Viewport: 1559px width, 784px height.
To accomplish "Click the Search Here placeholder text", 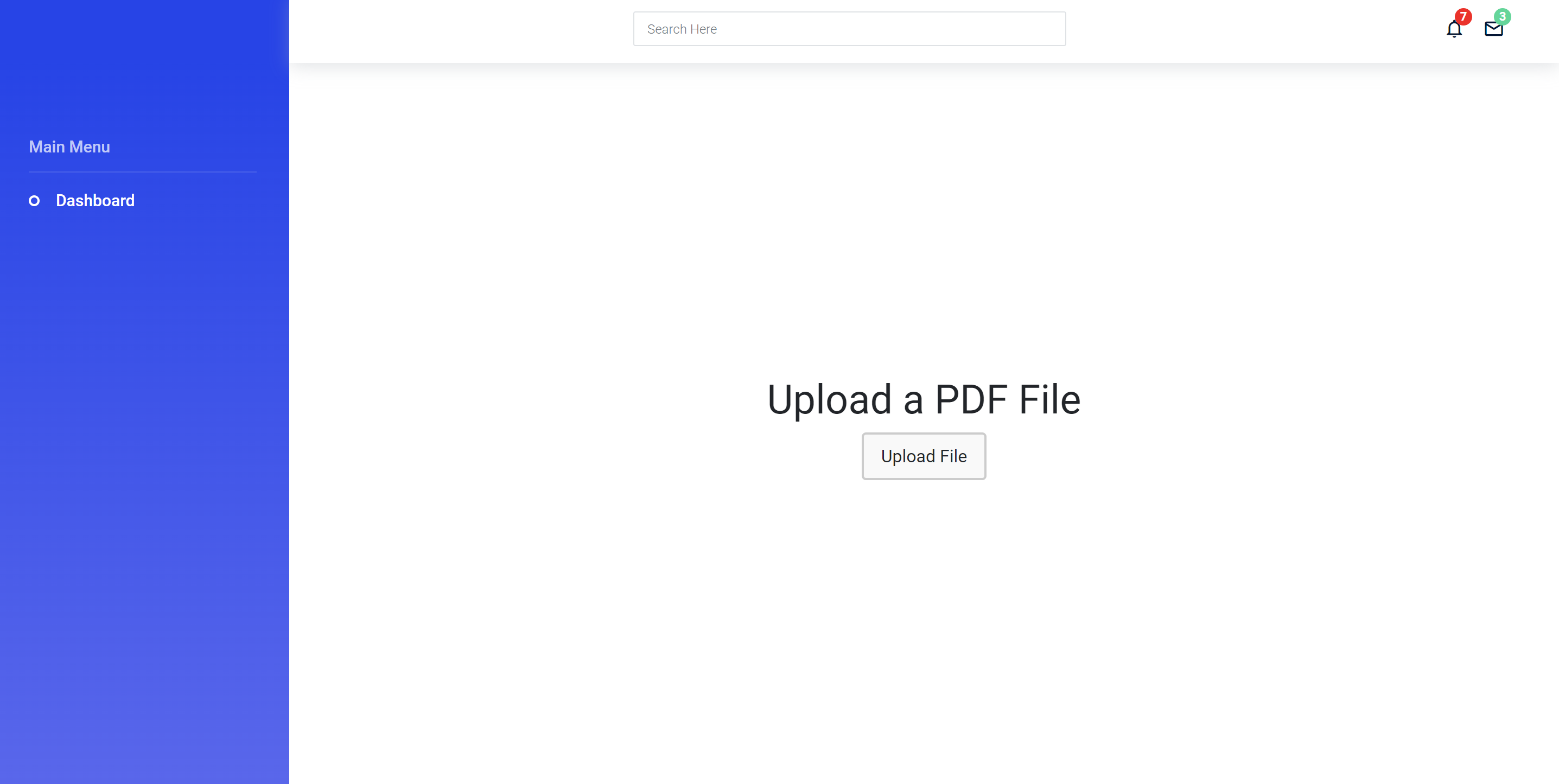I will 682,29.
